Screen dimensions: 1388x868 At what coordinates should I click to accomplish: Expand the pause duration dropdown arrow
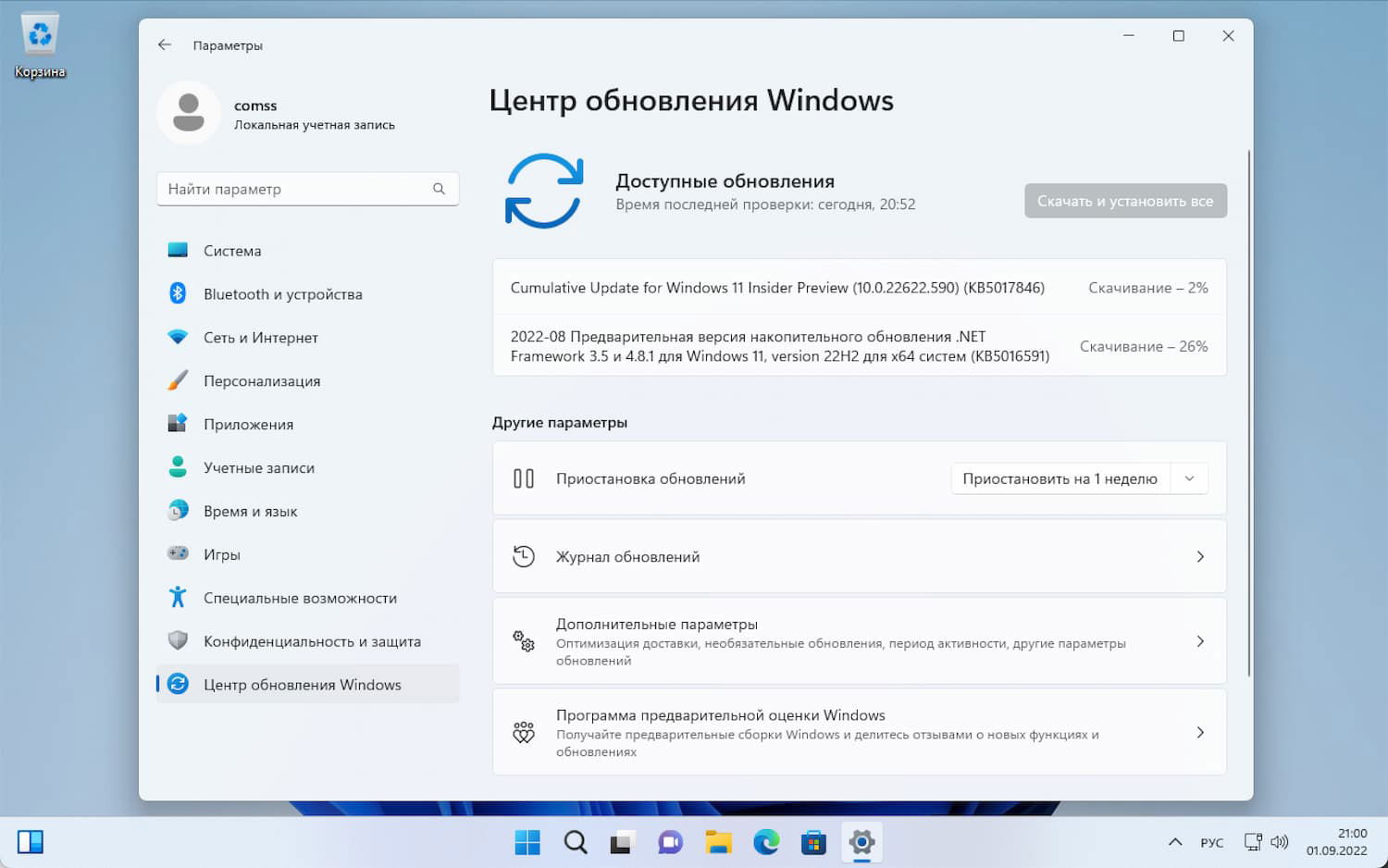pos(1190,478)
